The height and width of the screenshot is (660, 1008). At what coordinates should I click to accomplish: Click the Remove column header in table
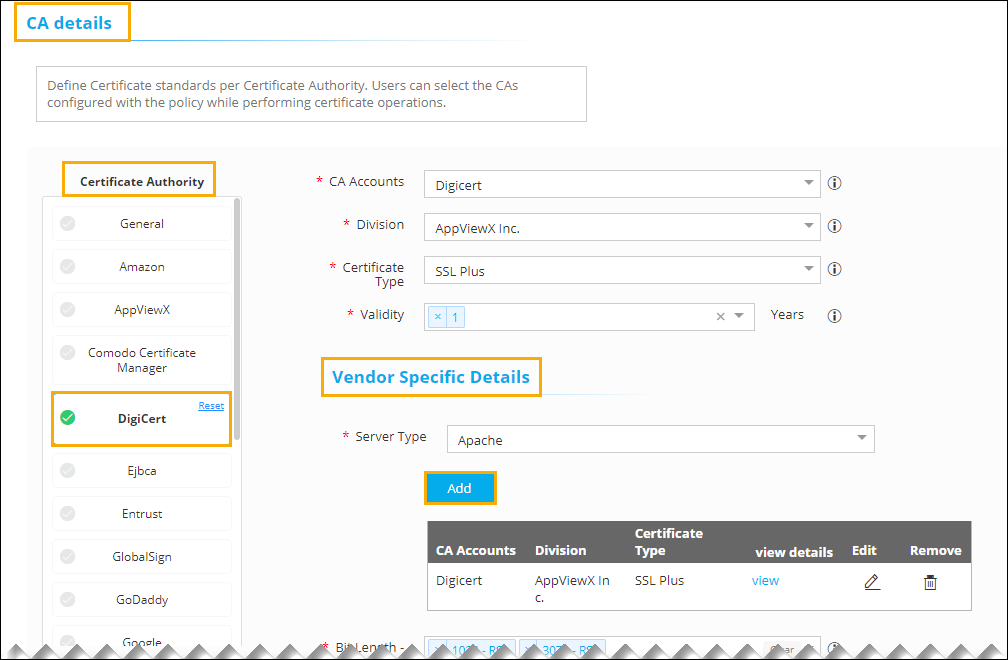(935, 551)
